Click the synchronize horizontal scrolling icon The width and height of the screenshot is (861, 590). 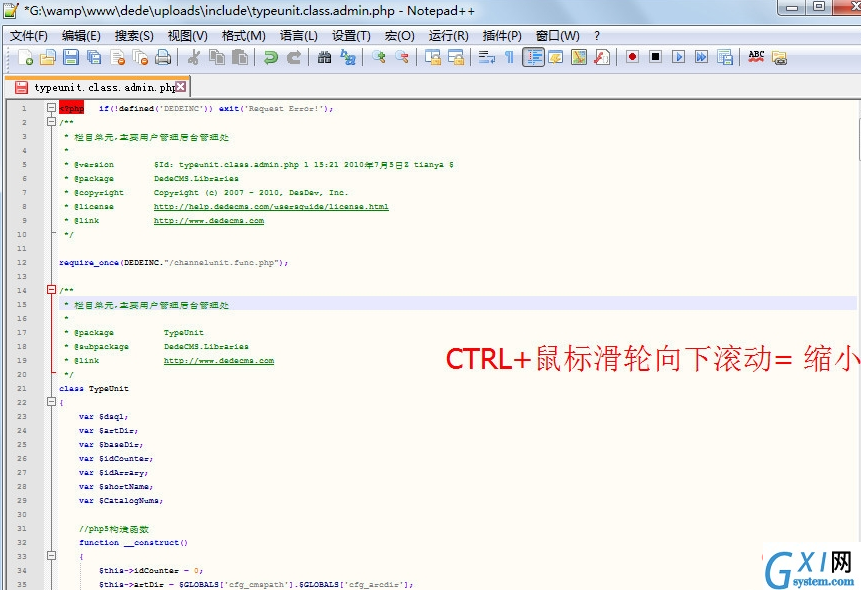(x=456, y=57)
